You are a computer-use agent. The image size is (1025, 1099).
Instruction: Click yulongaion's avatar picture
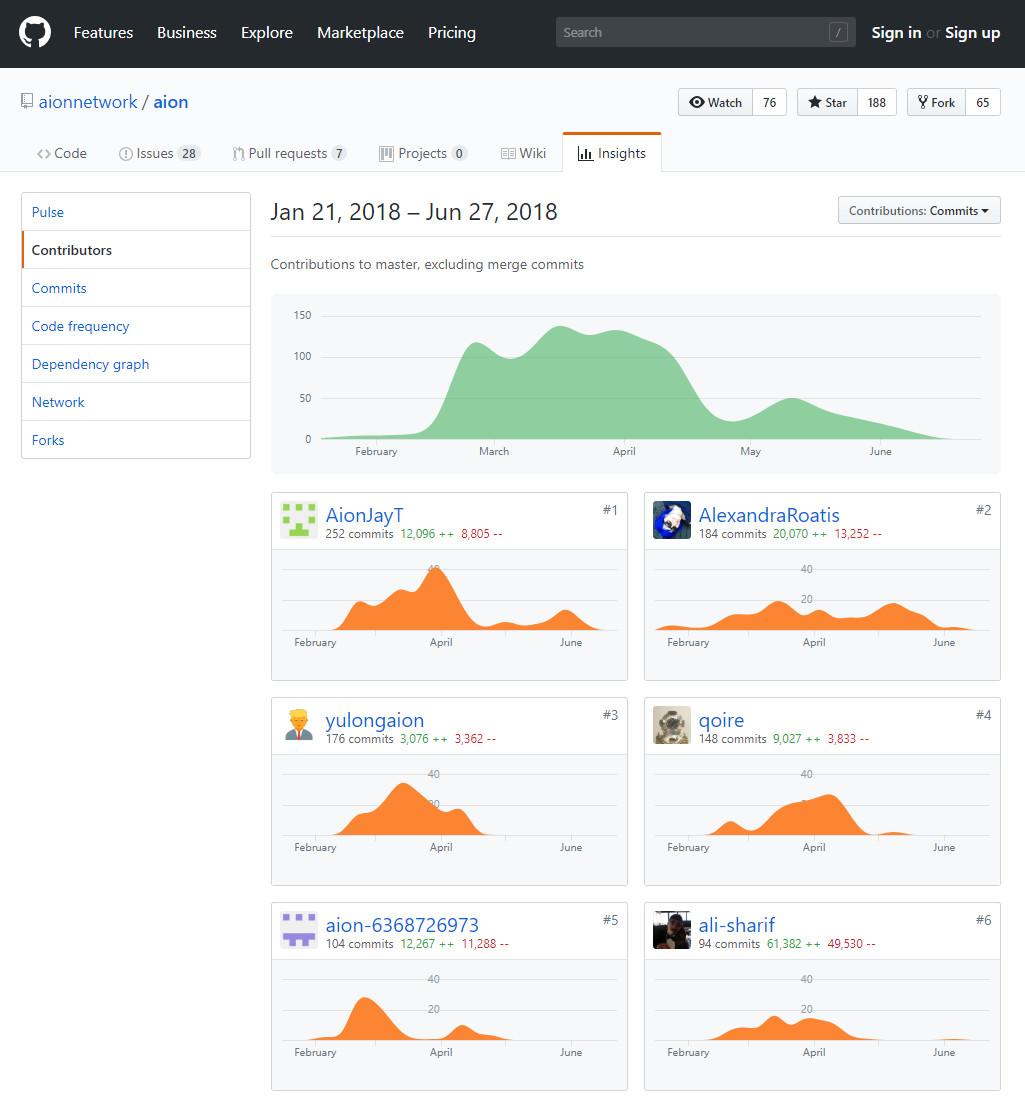click(299, 725)
